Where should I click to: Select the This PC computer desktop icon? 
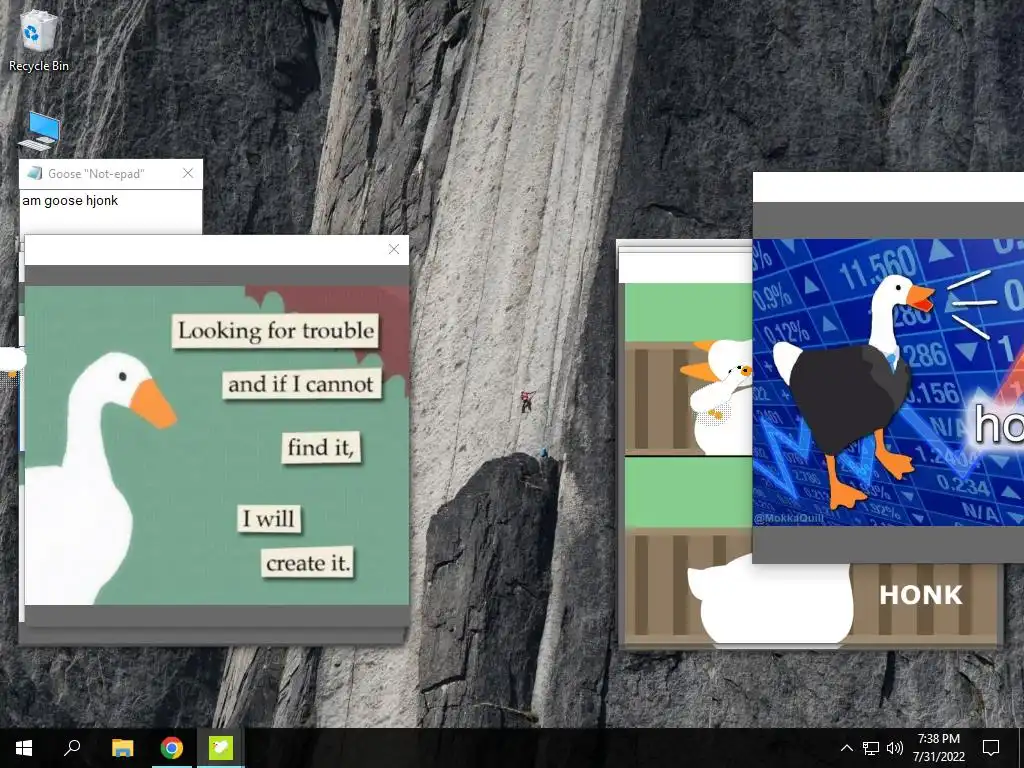pyautogui.click(x=39, y=131)
